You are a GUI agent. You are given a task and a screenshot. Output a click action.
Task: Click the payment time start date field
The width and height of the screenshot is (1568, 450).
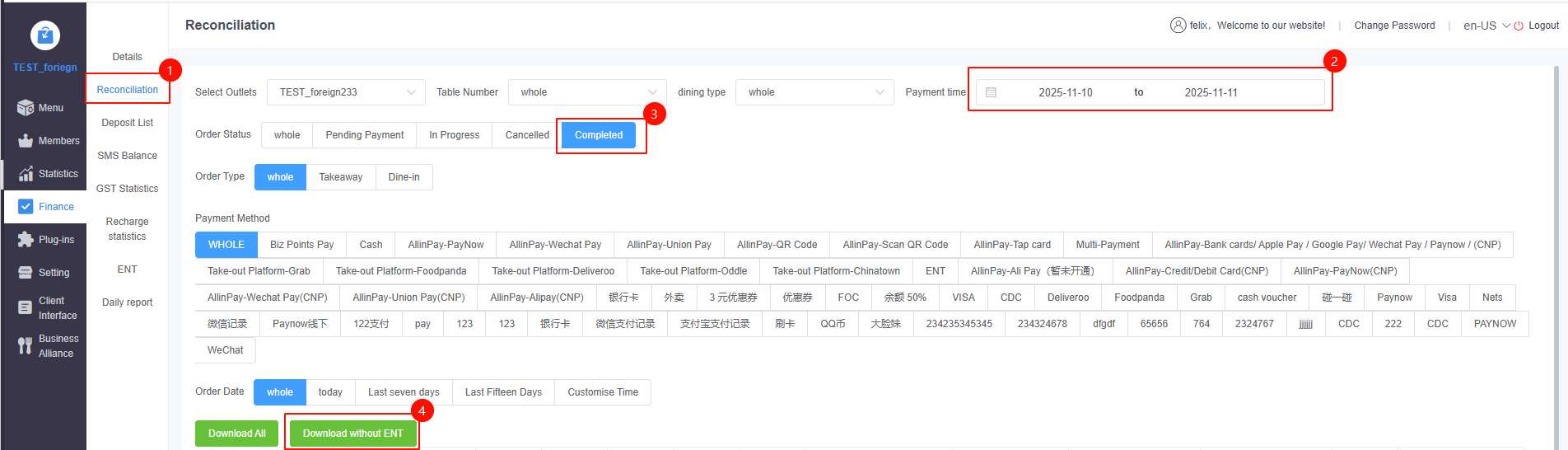(1065, 92)
